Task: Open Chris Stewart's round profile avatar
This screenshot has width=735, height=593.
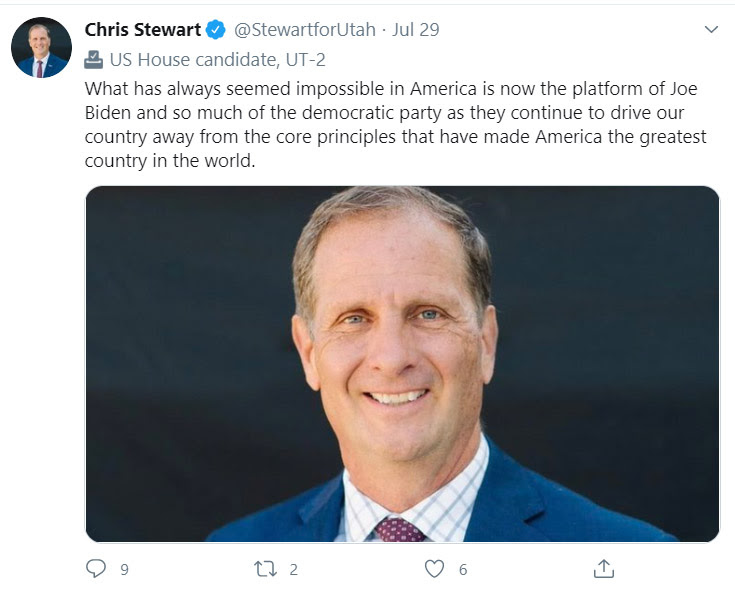Action: (x=41, y=47)
